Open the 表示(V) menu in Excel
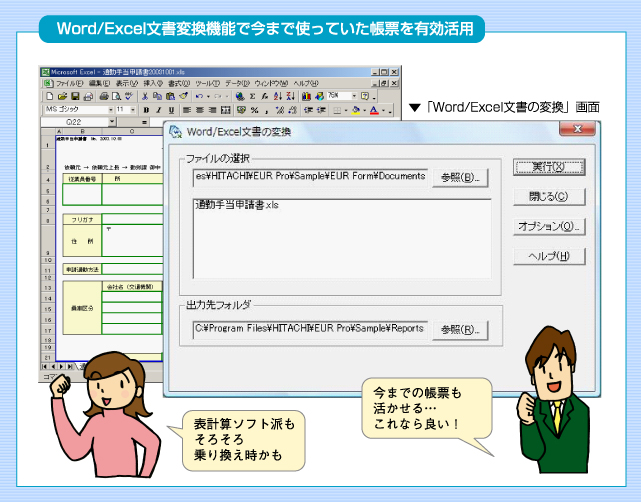This screenshot has width=641, height=502. 126,83
